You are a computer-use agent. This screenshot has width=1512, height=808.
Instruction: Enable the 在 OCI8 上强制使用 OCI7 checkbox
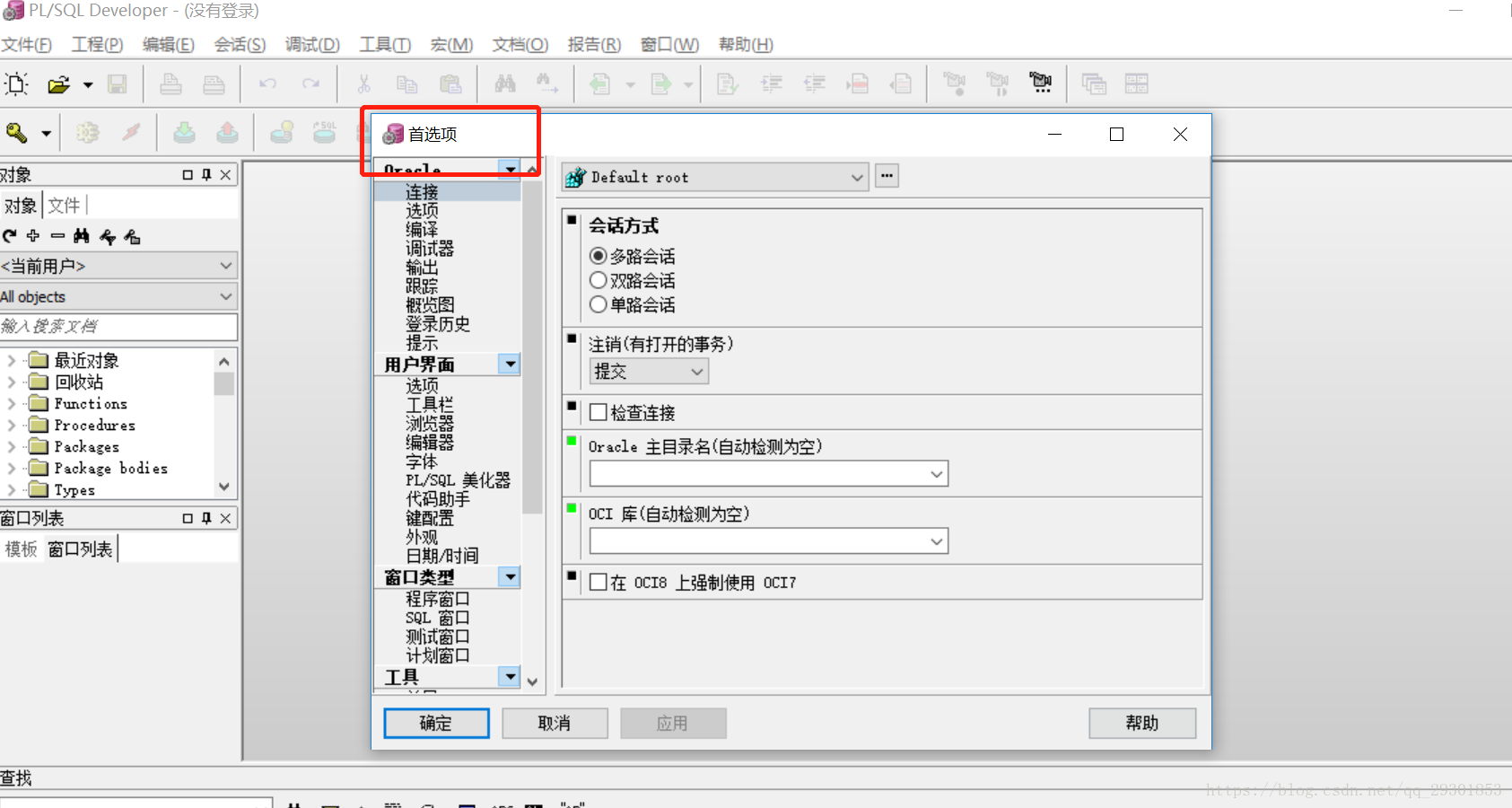click(599, 582)
